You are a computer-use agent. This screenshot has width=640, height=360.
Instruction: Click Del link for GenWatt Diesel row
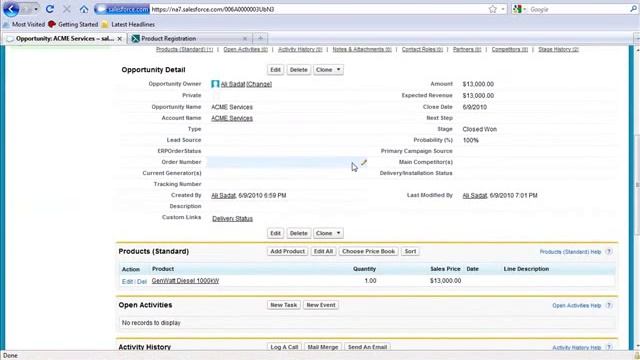(142, 282)
